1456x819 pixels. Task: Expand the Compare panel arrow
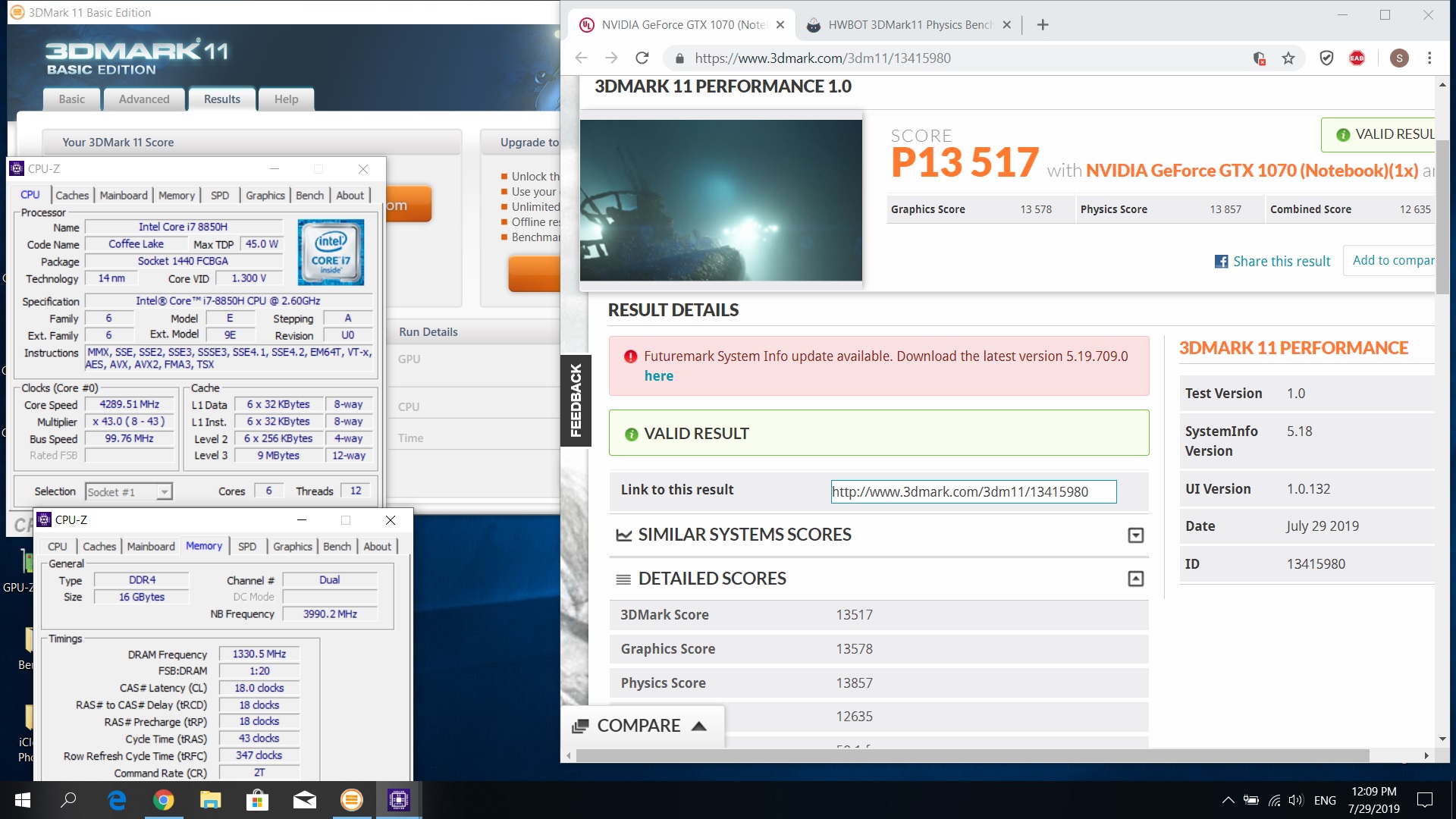point(699,726)
